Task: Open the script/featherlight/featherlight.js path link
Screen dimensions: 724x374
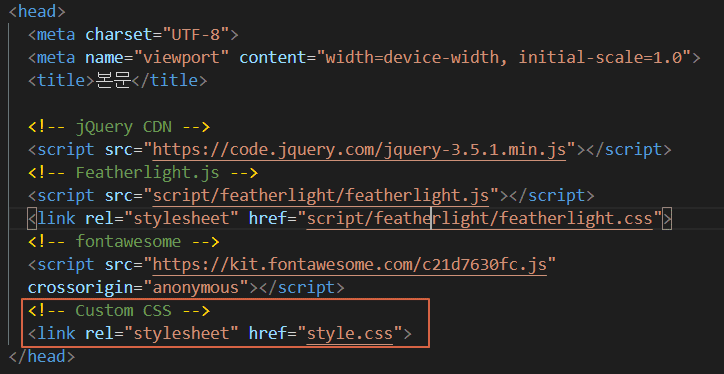Action: [x=320, y=196]
